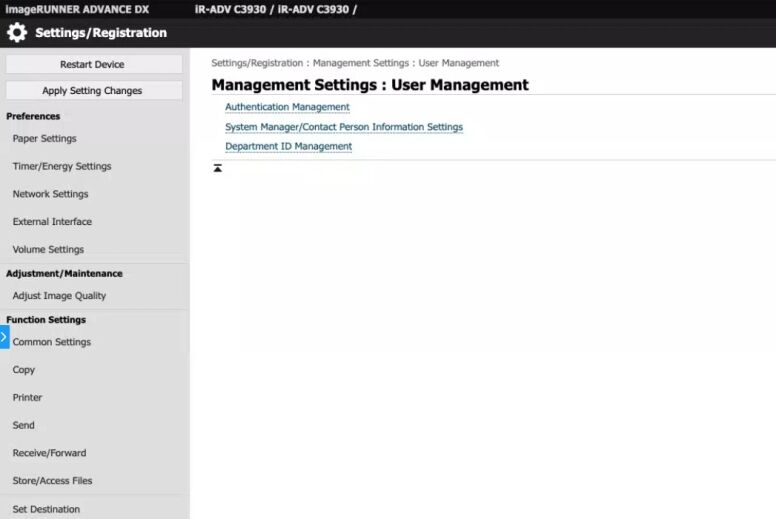Open Timer/Energy Settings from the sidebar

61,167
